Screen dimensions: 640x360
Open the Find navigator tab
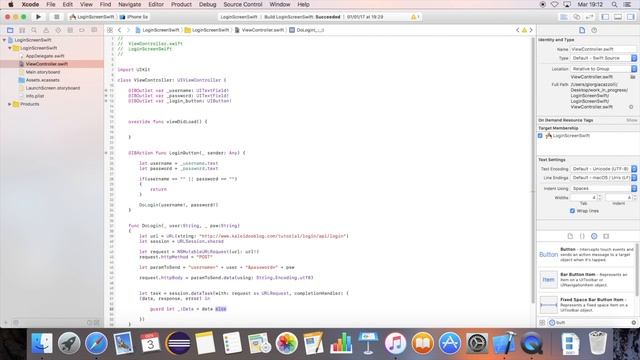34,30
